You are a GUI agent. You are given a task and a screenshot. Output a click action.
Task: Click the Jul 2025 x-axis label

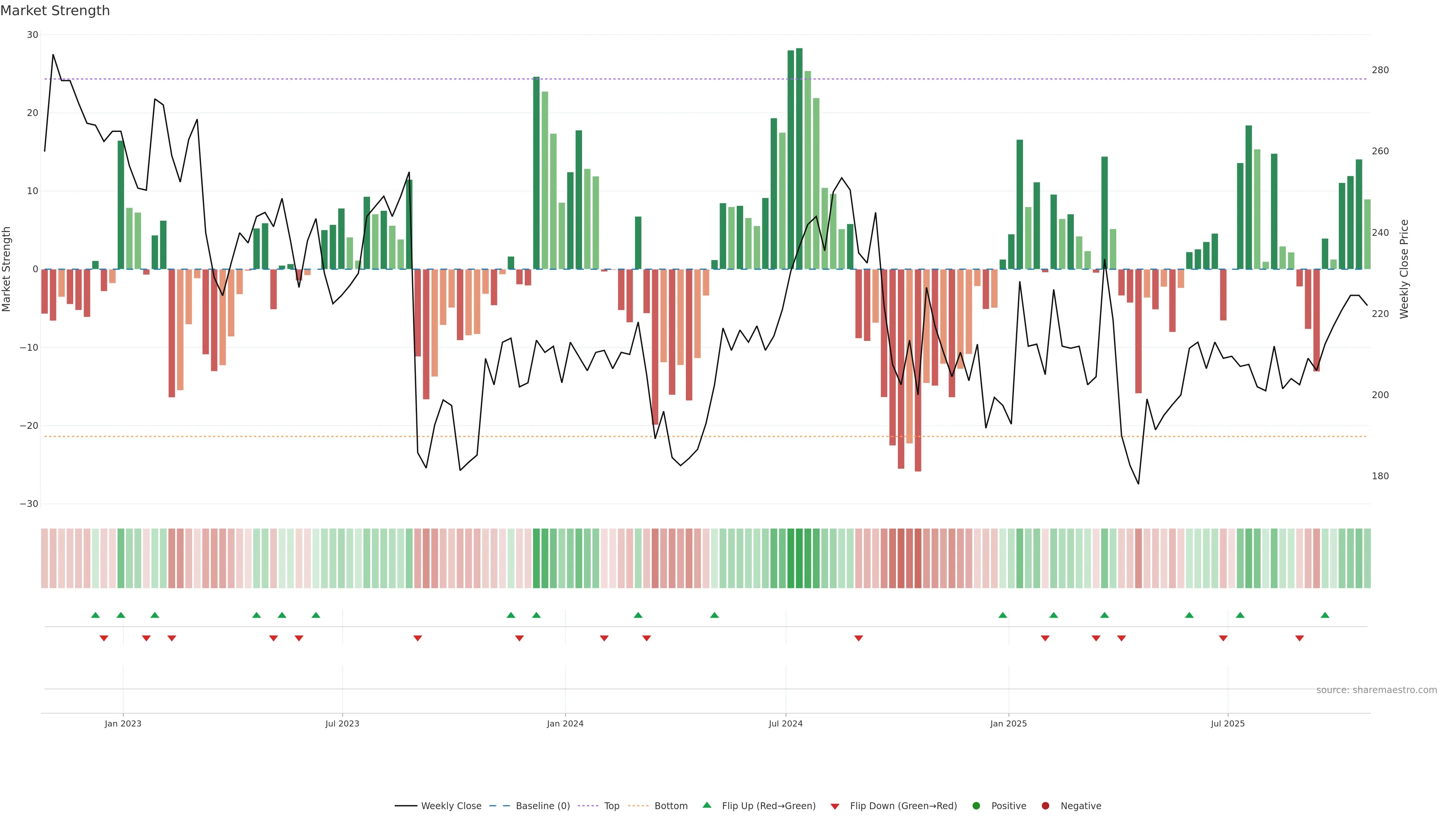coord(1227,723)
